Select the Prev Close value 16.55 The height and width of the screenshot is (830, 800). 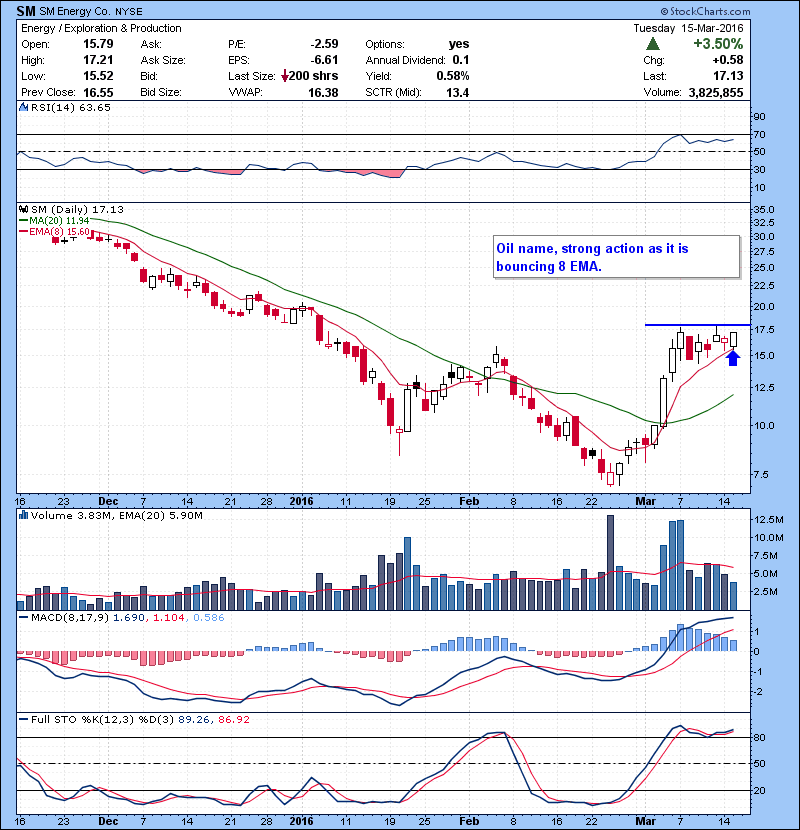click(98, 92)
